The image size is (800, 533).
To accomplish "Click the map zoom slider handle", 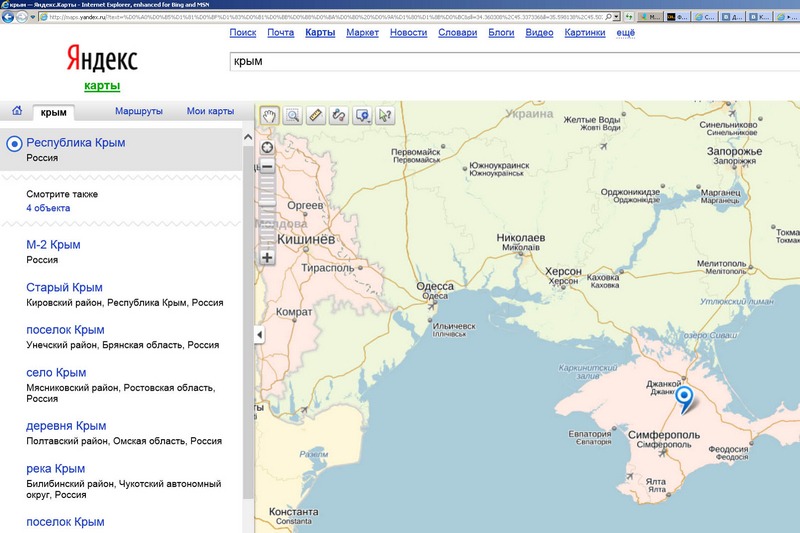I will coord(267,202).
